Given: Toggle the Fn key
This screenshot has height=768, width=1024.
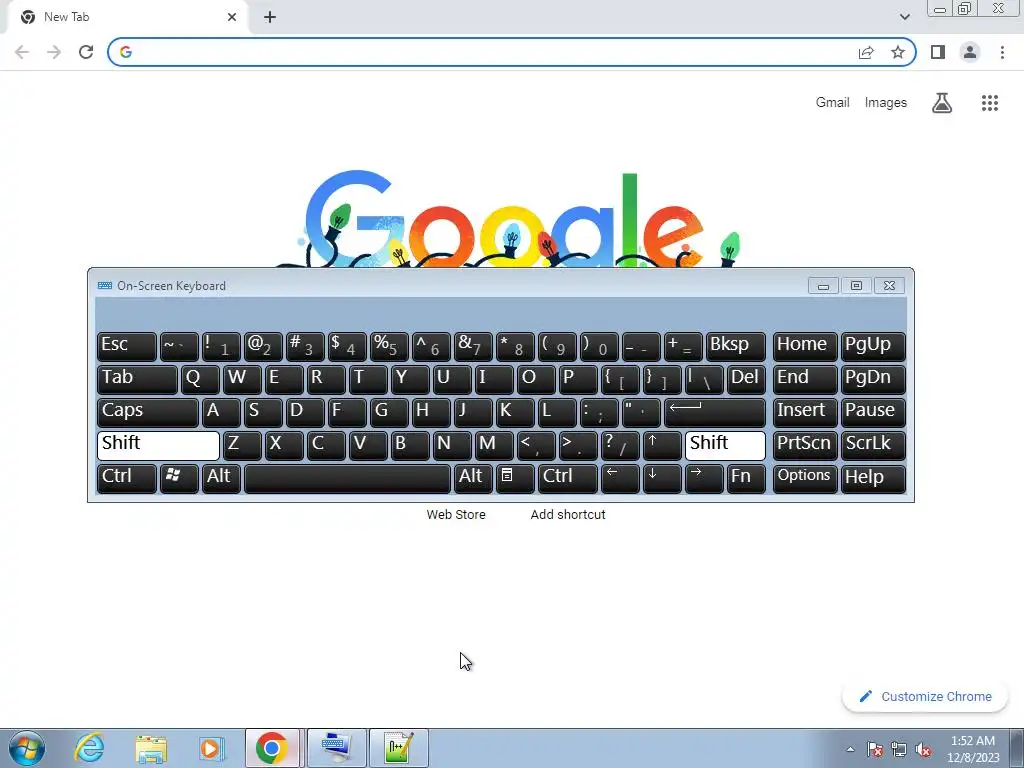Looking at the screenshot, I should (746, 478).
